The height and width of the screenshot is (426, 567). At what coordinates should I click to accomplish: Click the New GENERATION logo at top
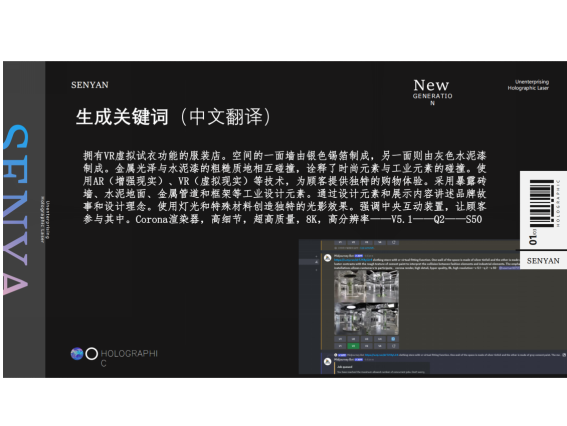tap(432, 92)
